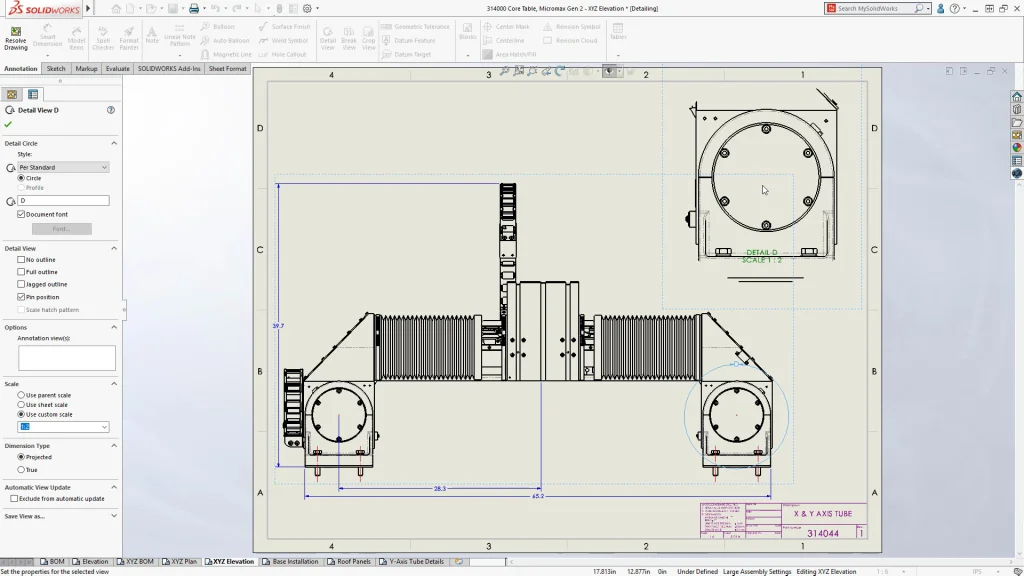The height and width of the screenshot is (576, 1024).
Task: Click the Zoom to Fit view icon
Action: pyautogui.click(x=506, y=72)
